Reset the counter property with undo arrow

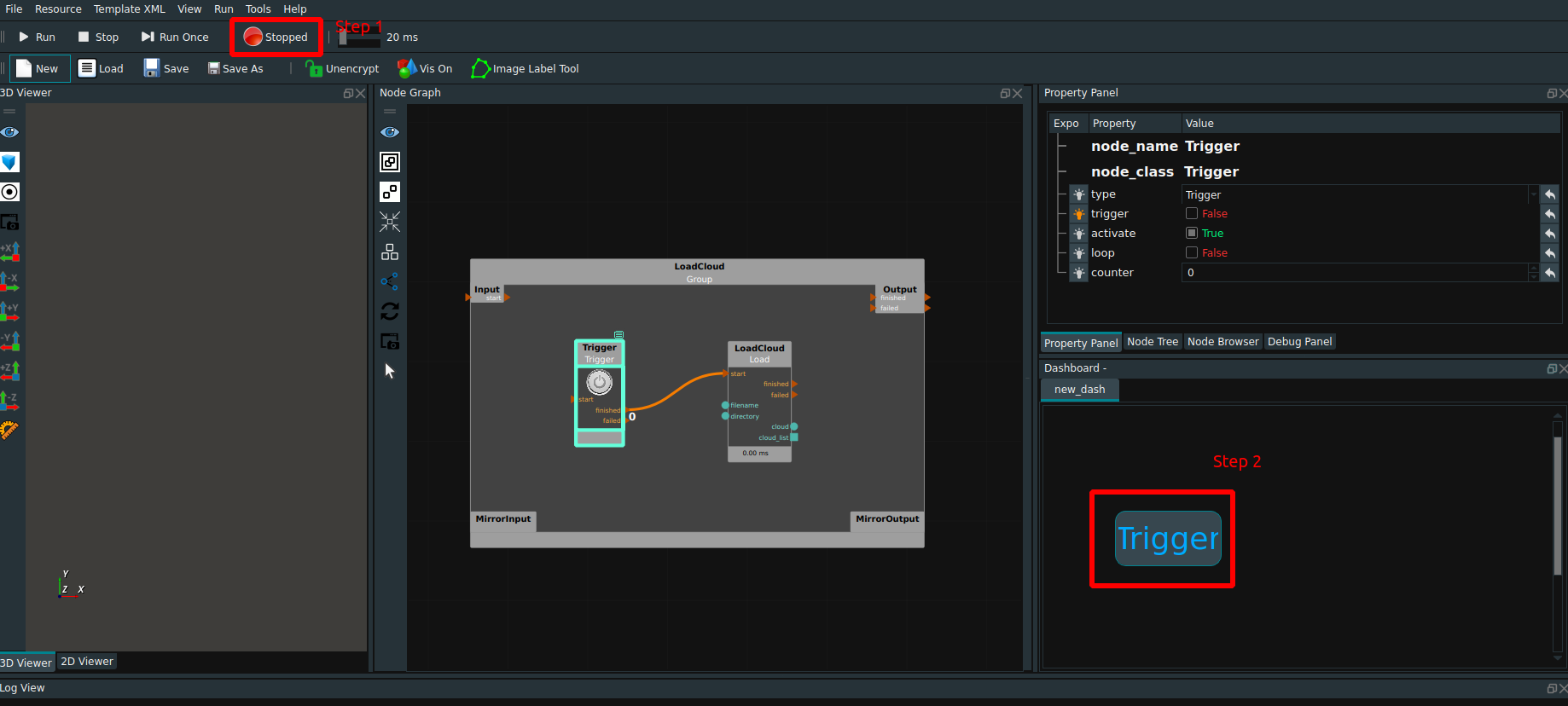[1550, 273]
